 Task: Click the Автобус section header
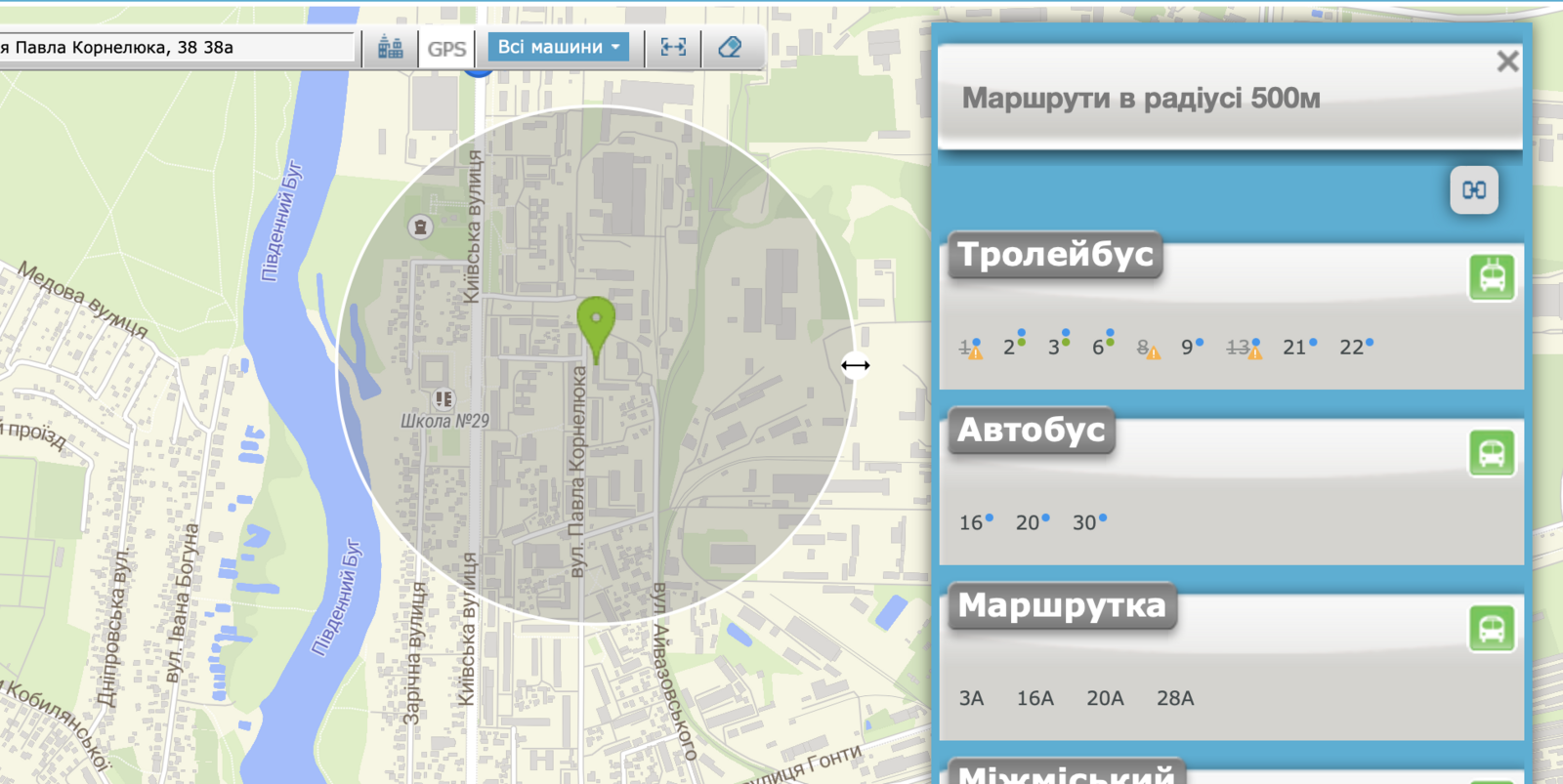click(1031, 431)
